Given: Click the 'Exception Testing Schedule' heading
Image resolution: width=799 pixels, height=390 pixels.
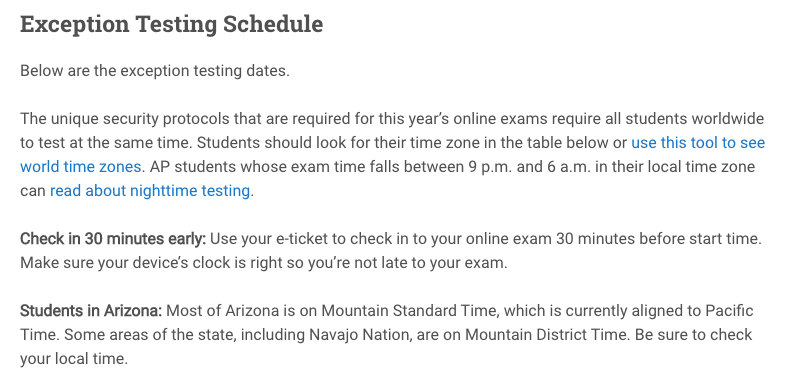Looking at the screenshot, I should pyautogui.click(x=171, y=24).
